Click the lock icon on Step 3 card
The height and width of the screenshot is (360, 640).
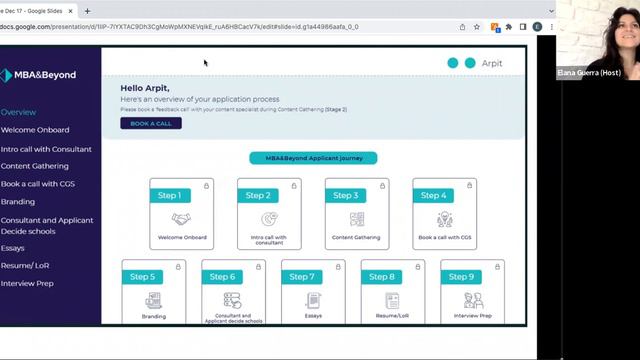[382, 186]
